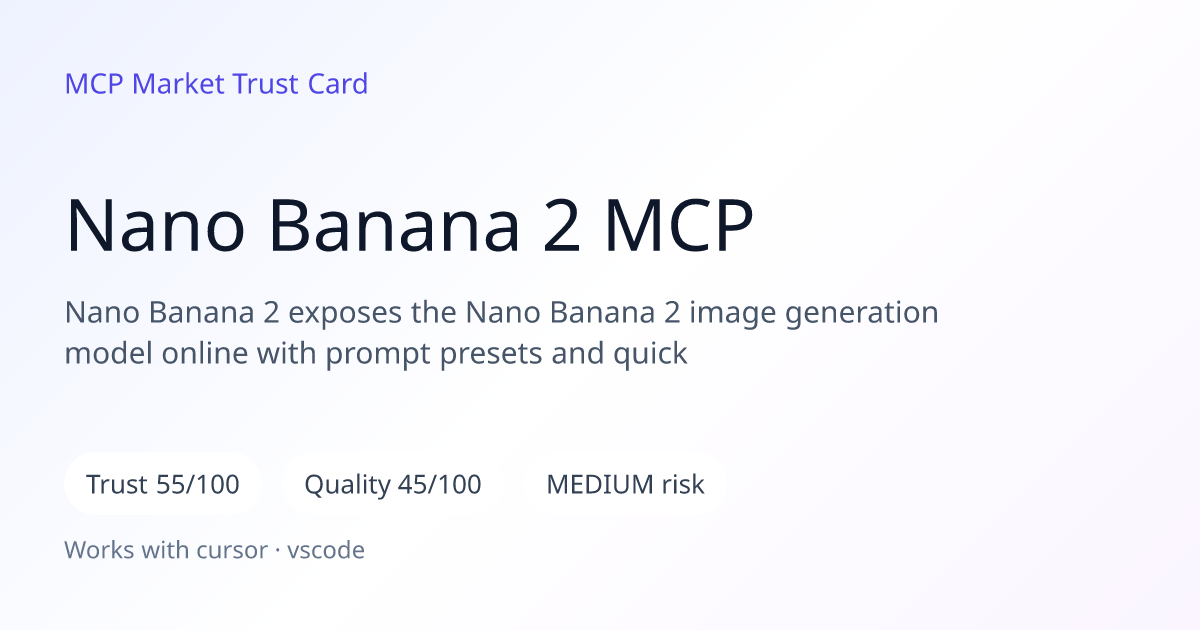Click the MCP Market Trust Card header
Viewport: 1200px width, 630px height.
pyautogui.click(x=216, y=84)
